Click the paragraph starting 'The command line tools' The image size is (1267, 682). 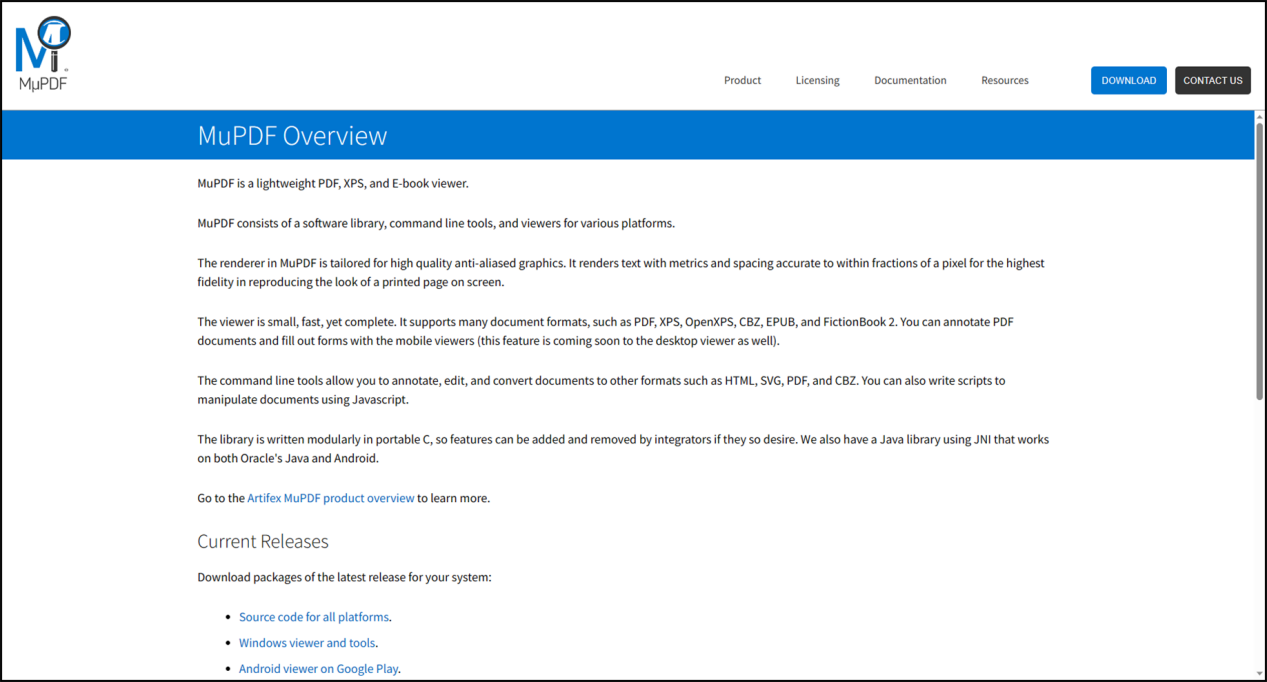[x=601, y=390]
